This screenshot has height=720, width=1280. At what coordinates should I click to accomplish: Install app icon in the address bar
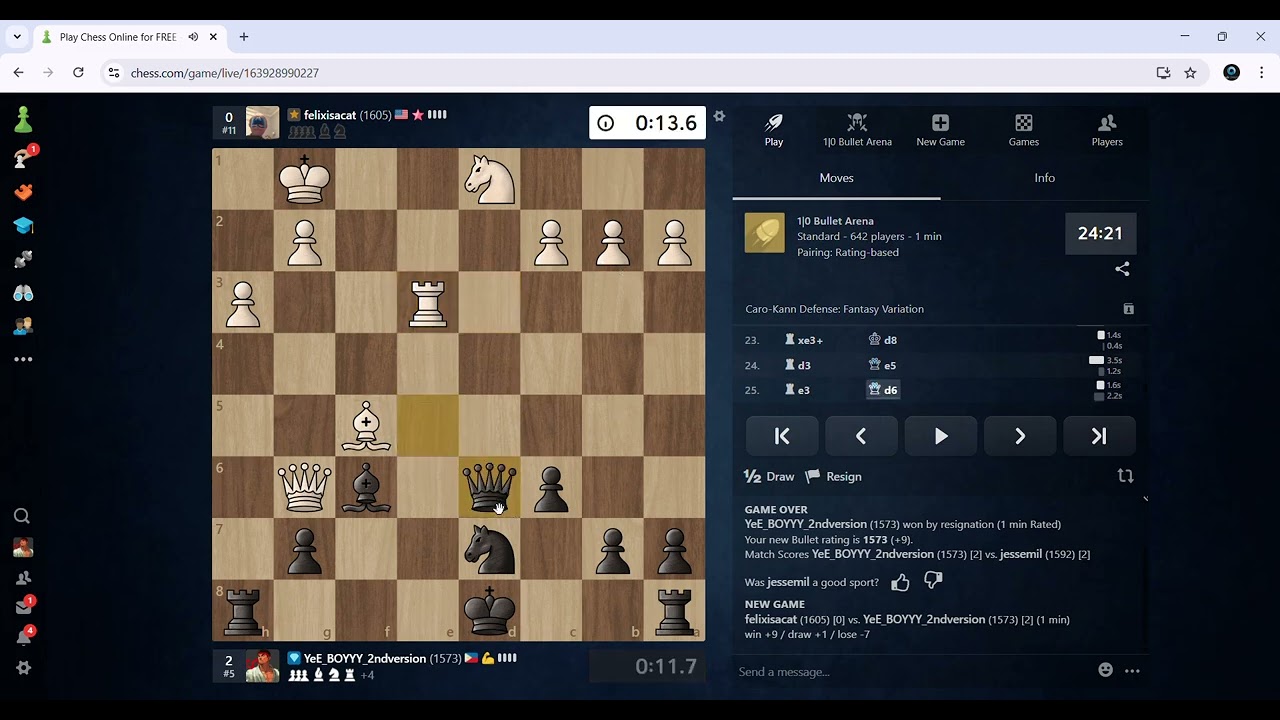click(1163, 73)
